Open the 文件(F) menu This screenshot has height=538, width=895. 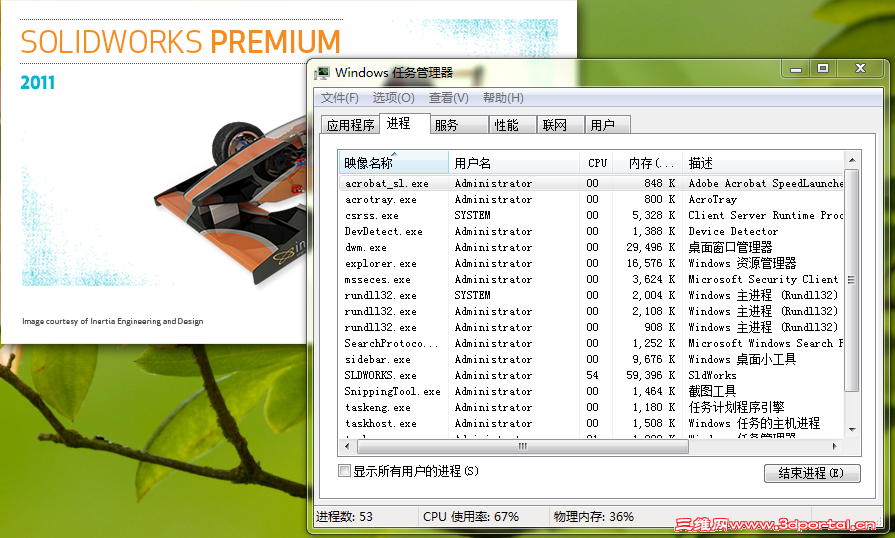[x=340, y=98]
